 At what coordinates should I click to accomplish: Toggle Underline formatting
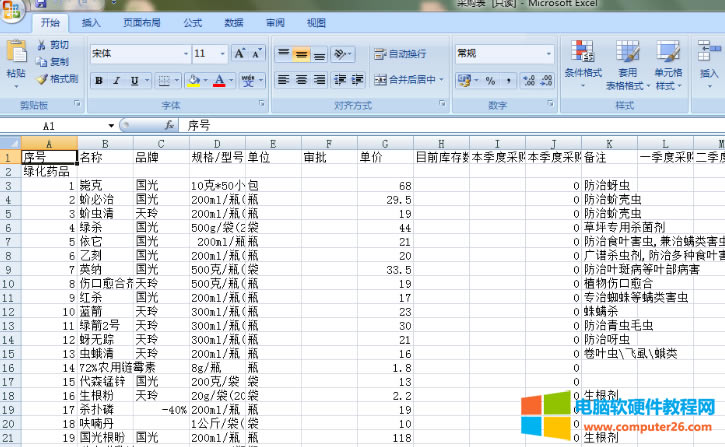point(135,81)
